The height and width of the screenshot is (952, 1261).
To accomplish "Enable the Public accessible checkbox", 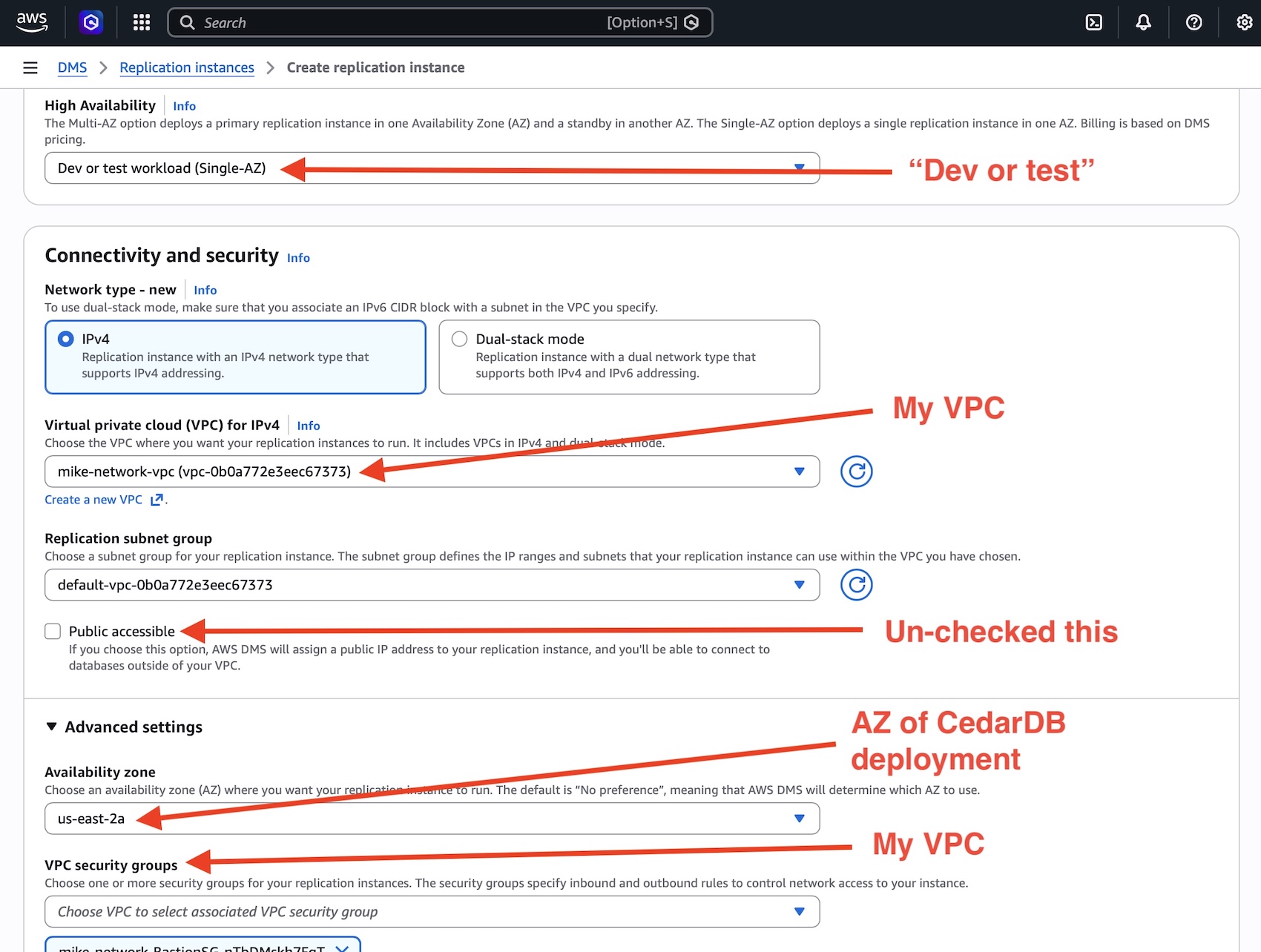I will click(x=53, y=631).
